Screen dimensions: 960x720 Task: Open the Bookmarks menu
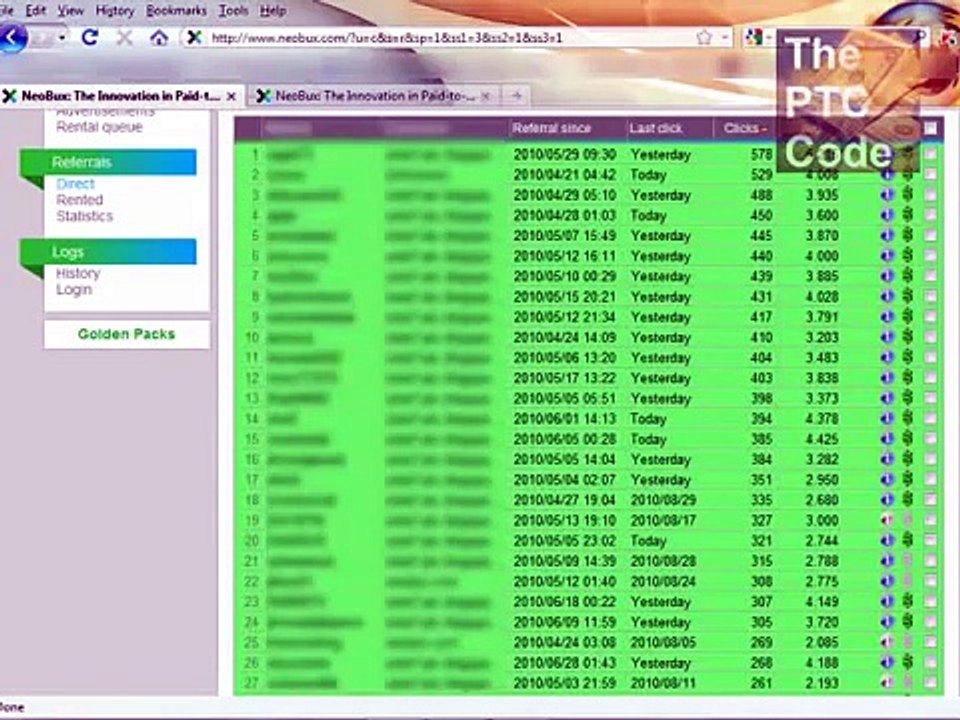(x=176, y=10)
